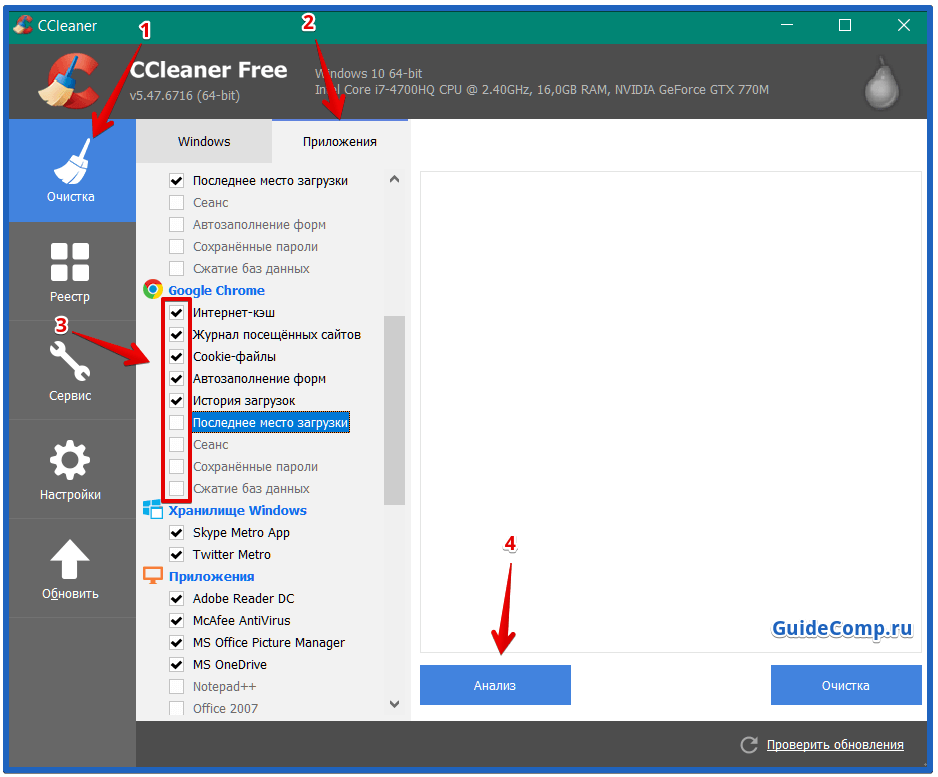
Task: Click the Проверить обновления link
Action: (835, 745)
